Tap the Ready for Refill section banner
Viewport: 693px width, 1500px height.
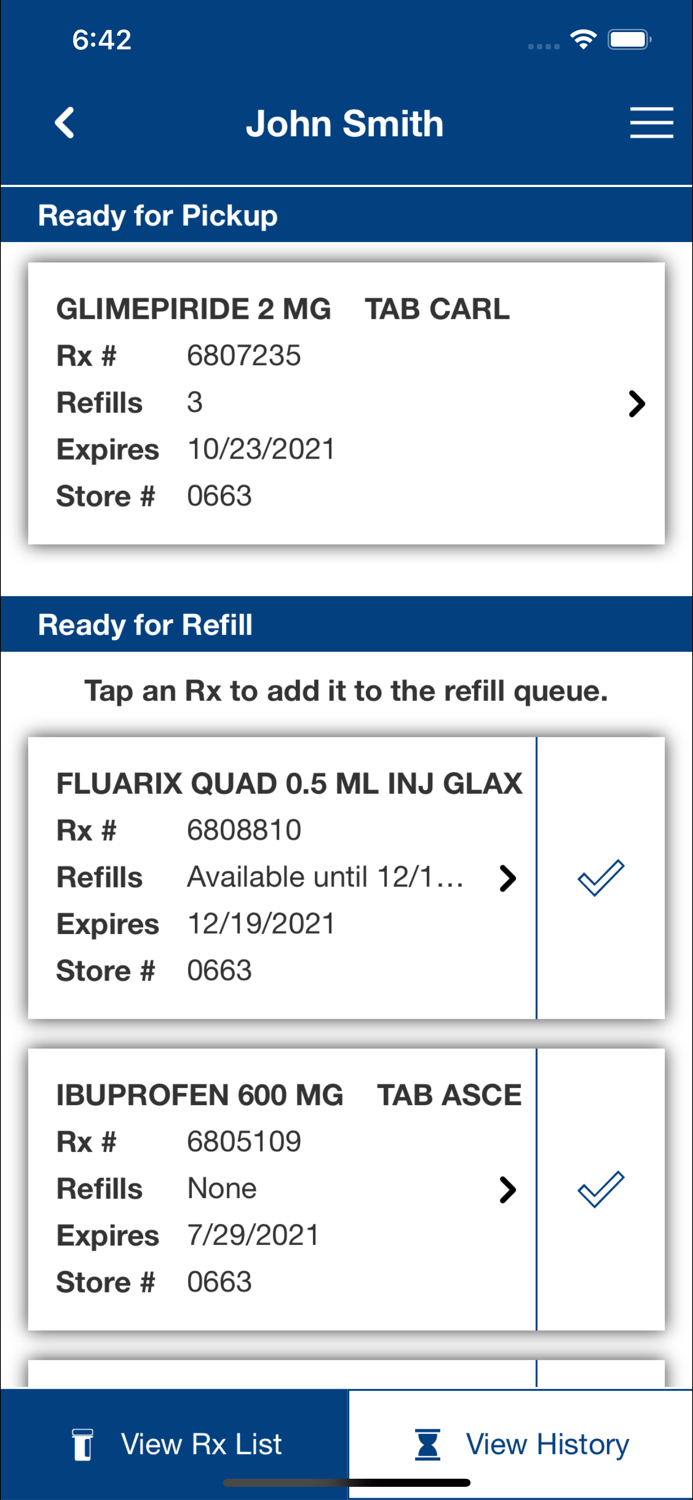[145, 624]
